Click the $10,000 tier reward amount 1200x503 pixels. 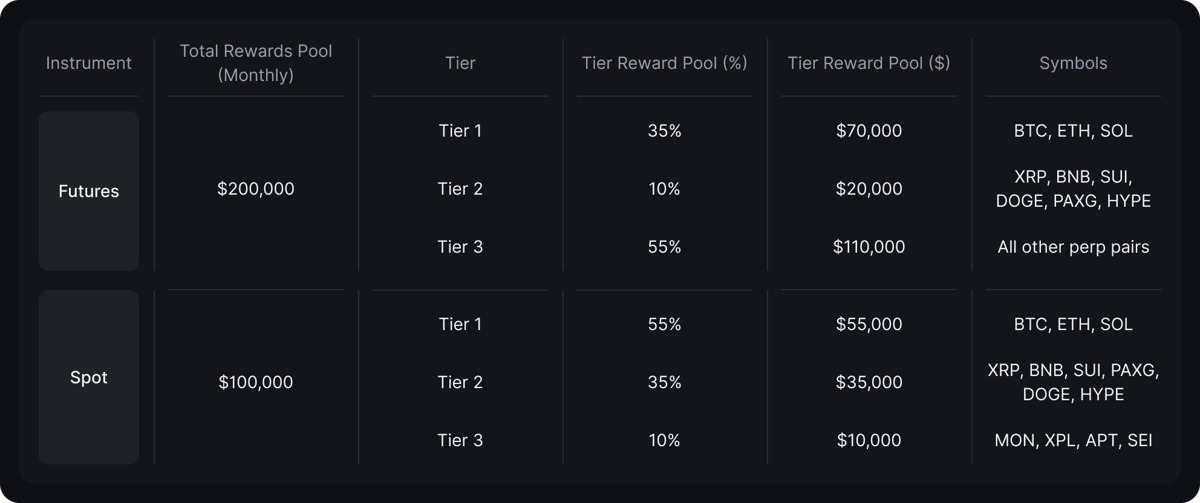coord(868,440)
